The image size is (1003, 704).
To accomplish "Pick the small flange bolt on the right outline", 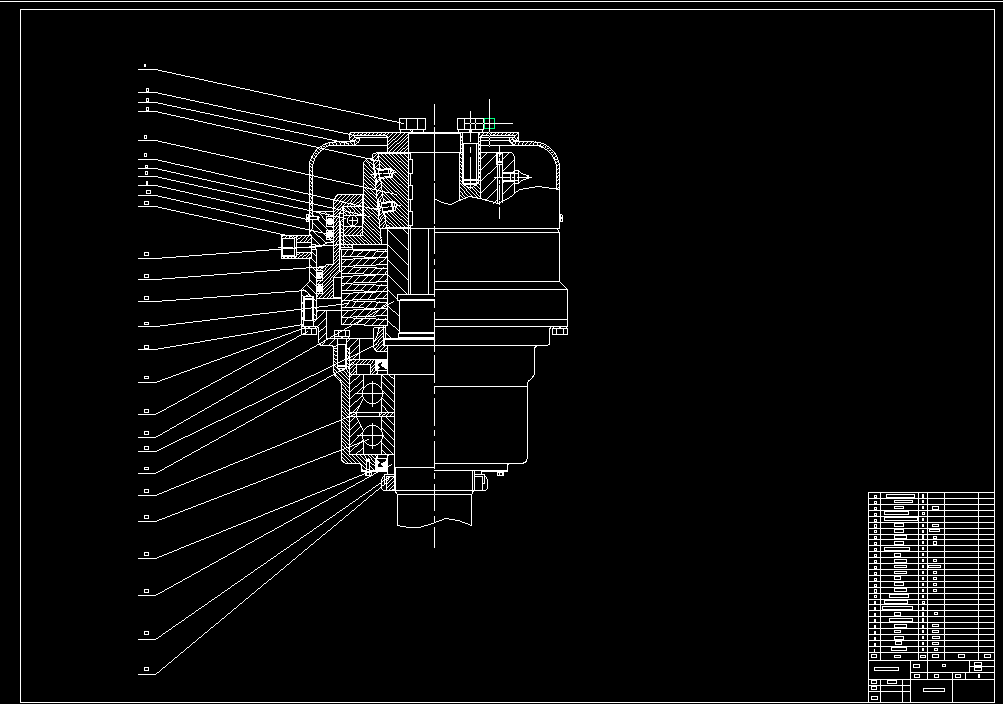I will (560, 331).
